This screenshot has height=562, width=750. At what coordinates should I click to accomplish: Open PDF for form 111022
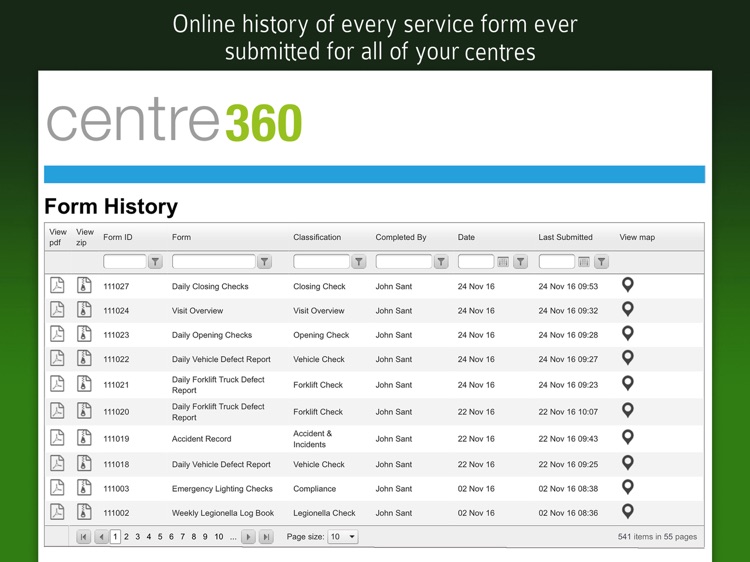pos(57,358)
